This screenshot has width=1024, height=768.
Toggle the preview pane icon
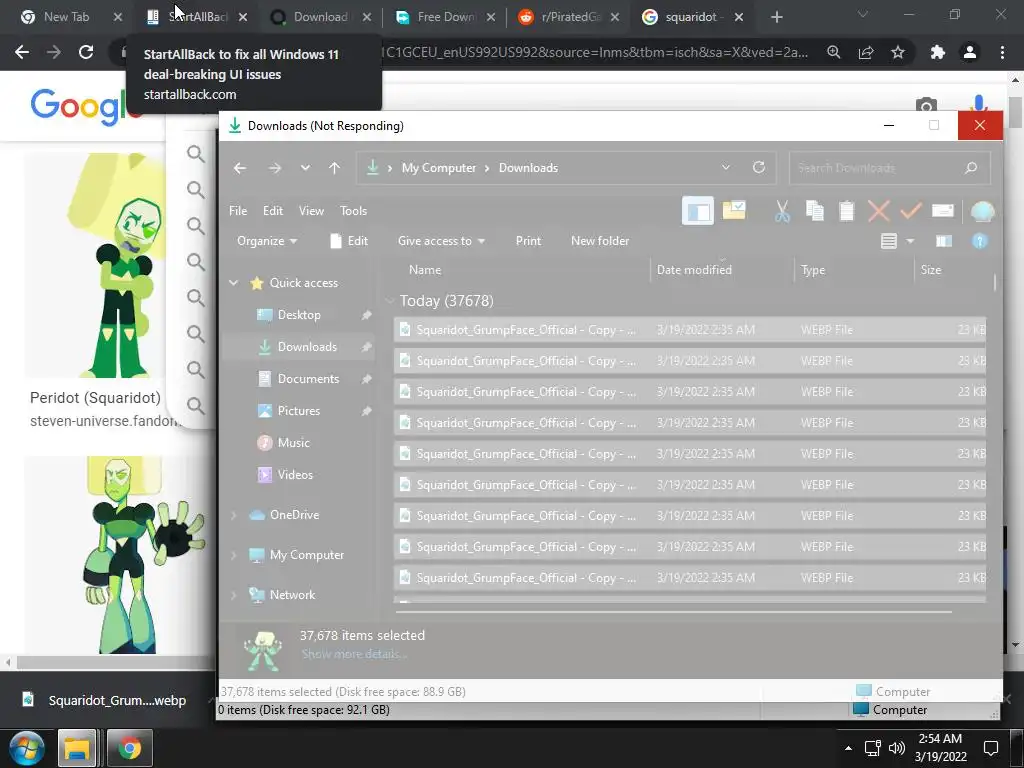(x=944, y=242)
